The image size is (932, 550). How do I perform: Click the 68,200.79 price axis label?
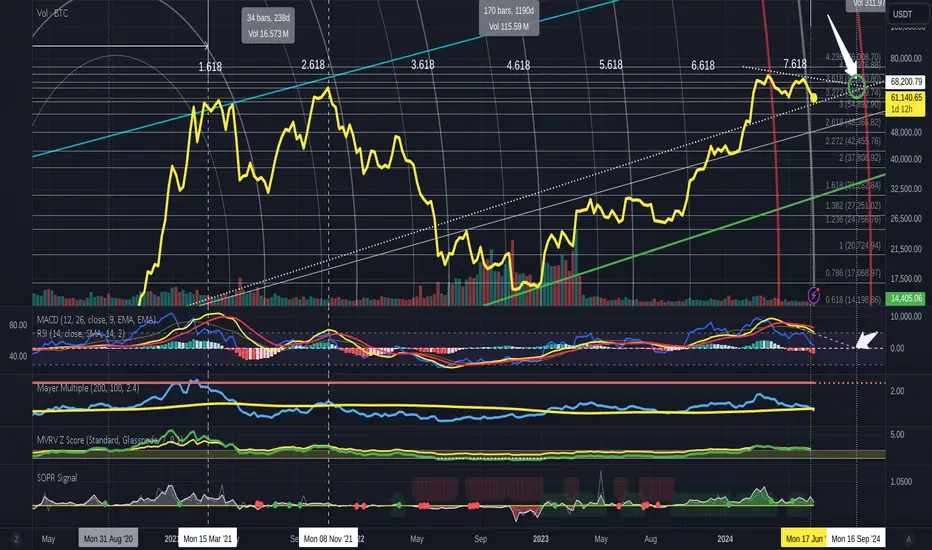(906, 81)
